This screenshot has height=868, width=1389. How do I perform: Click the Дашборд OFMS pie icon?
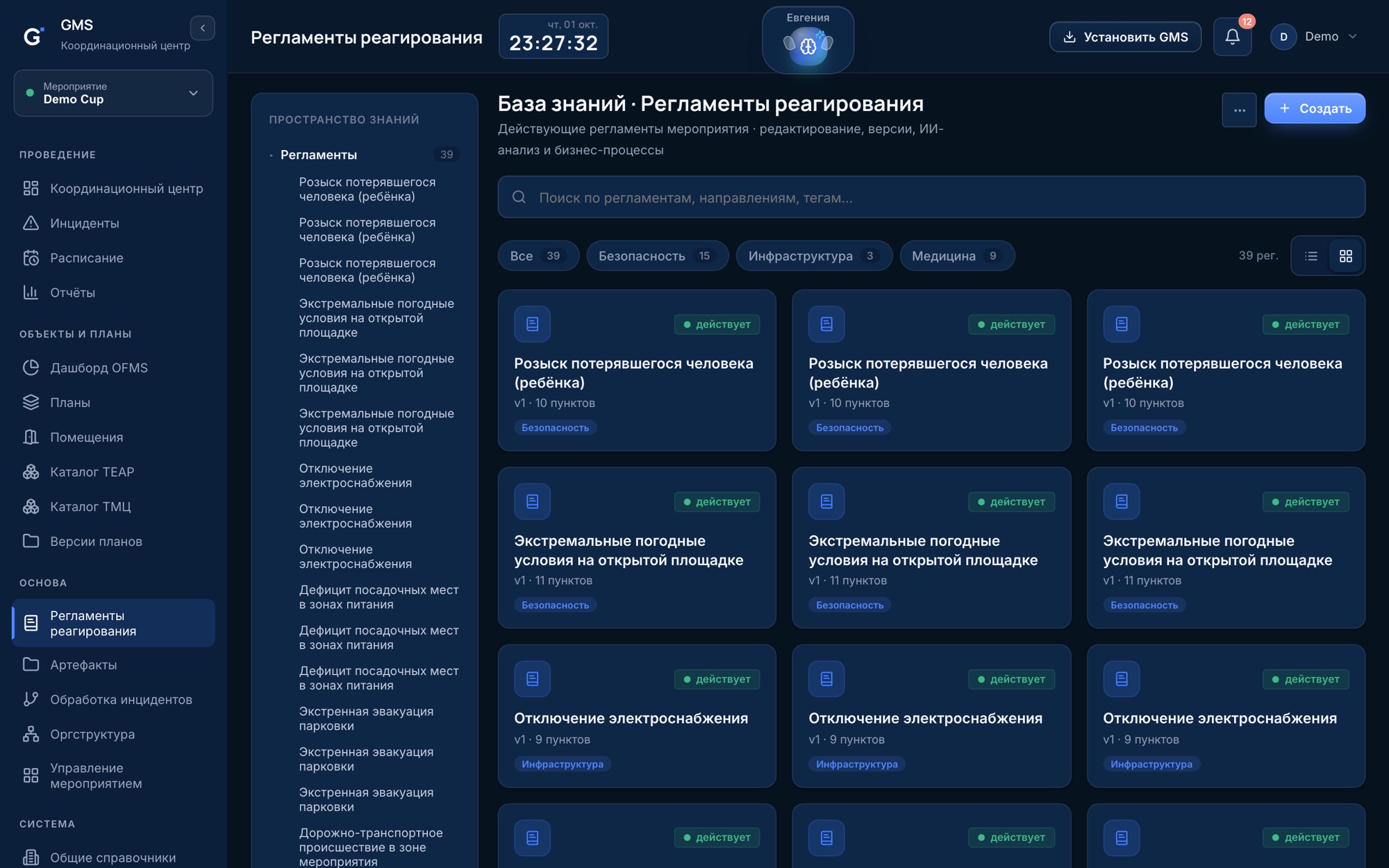click(31, 367)
